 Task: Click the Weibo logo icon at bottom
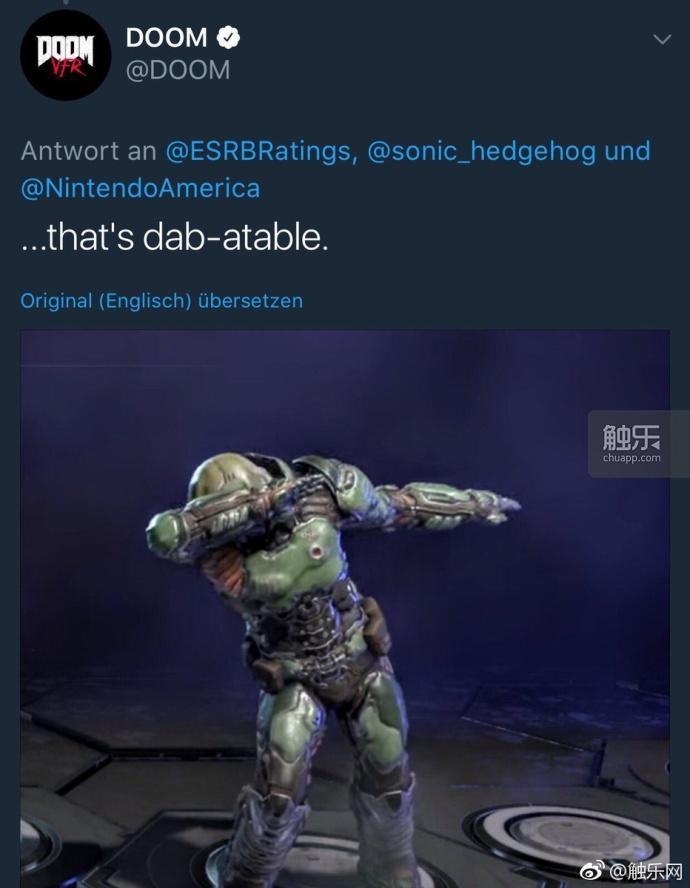coord(594,871)
